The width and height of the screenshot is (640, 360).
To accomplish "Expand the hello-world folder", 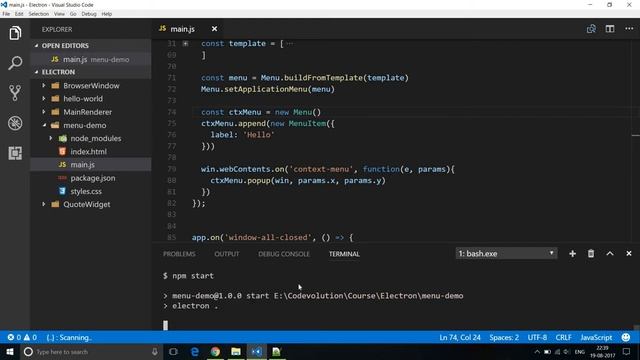I will click(44, 99).
